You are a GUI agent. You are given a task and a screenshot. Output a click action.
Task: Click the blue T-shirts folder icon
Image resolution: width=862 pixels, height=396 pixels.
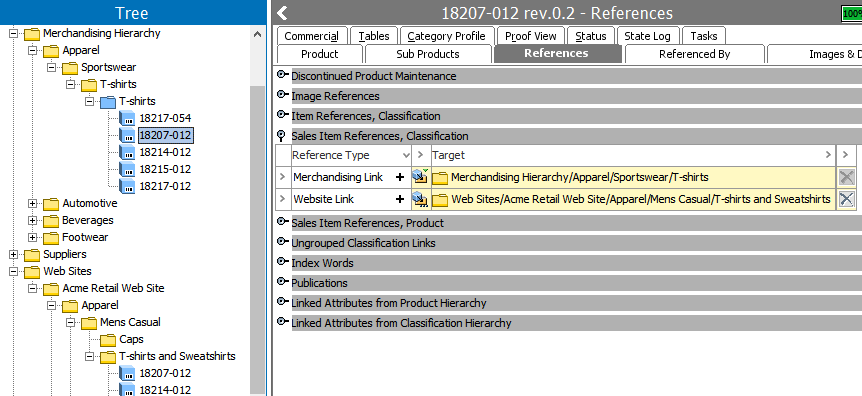(x=108, y=101)
